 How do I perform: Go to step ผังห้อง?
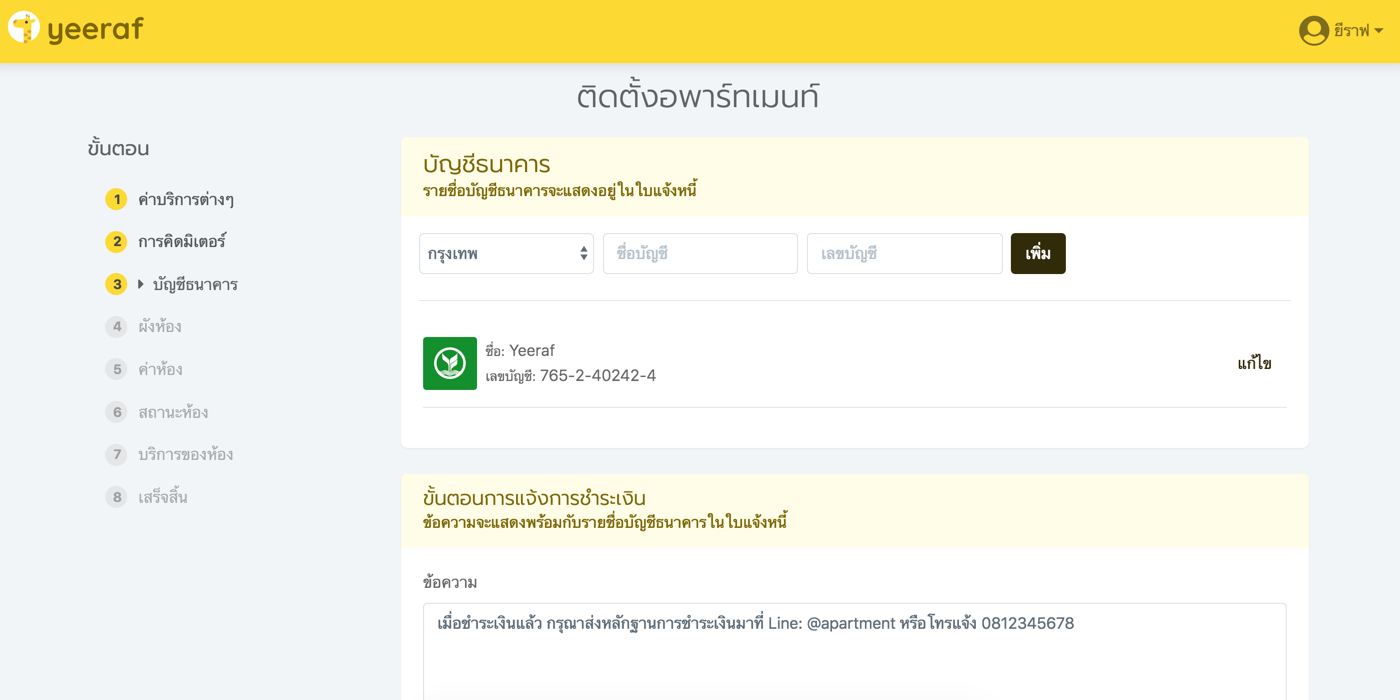(x=160, y=326)
